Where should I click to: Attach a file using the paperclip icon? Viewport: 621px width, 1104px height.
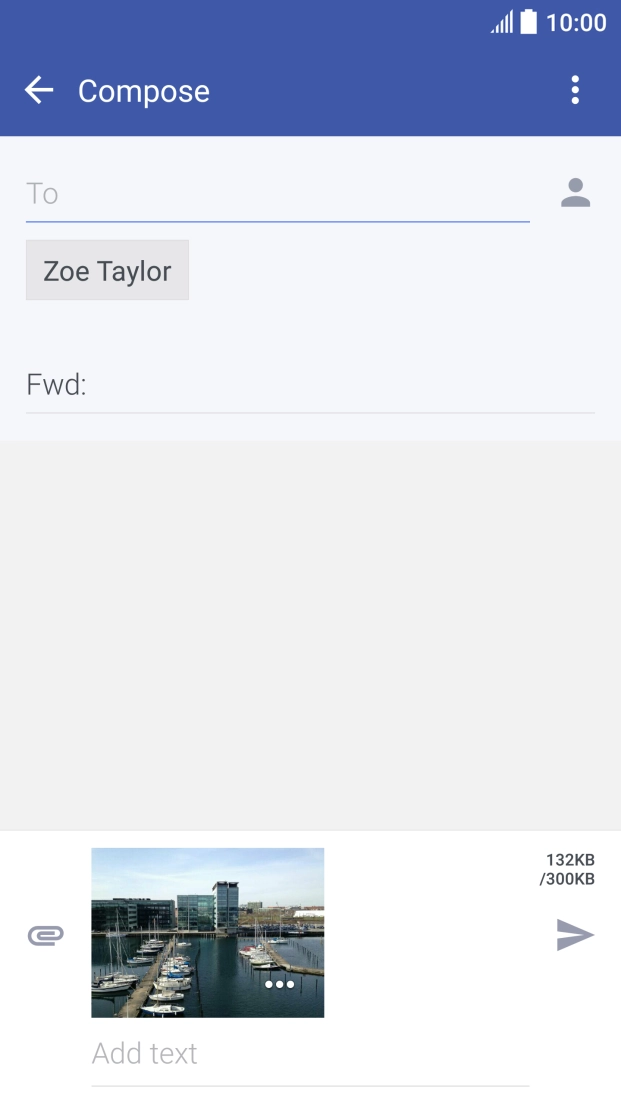44,935
